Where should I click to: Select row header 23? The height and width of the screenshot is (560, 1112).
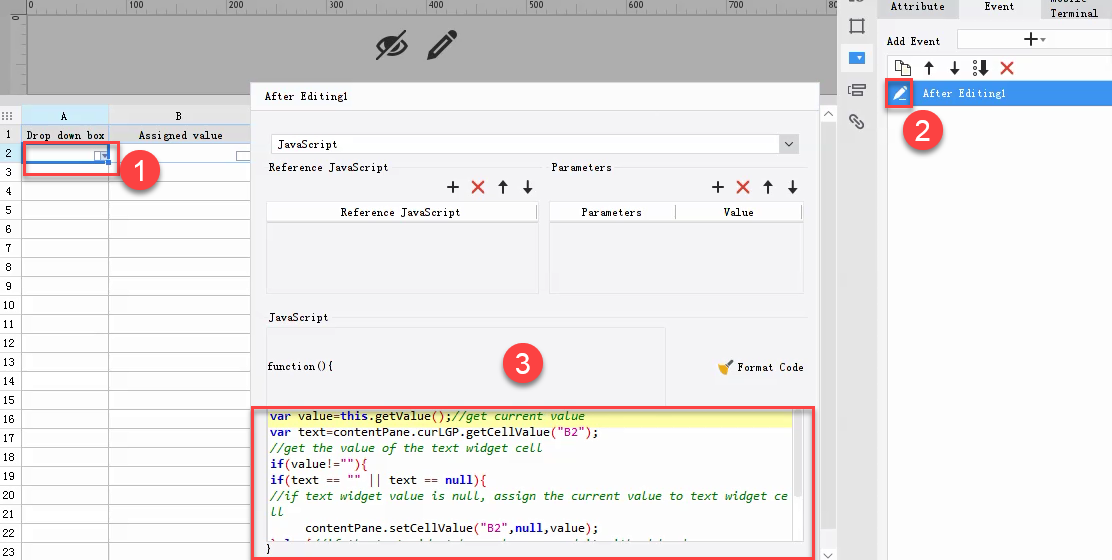(x=9, y=551)
